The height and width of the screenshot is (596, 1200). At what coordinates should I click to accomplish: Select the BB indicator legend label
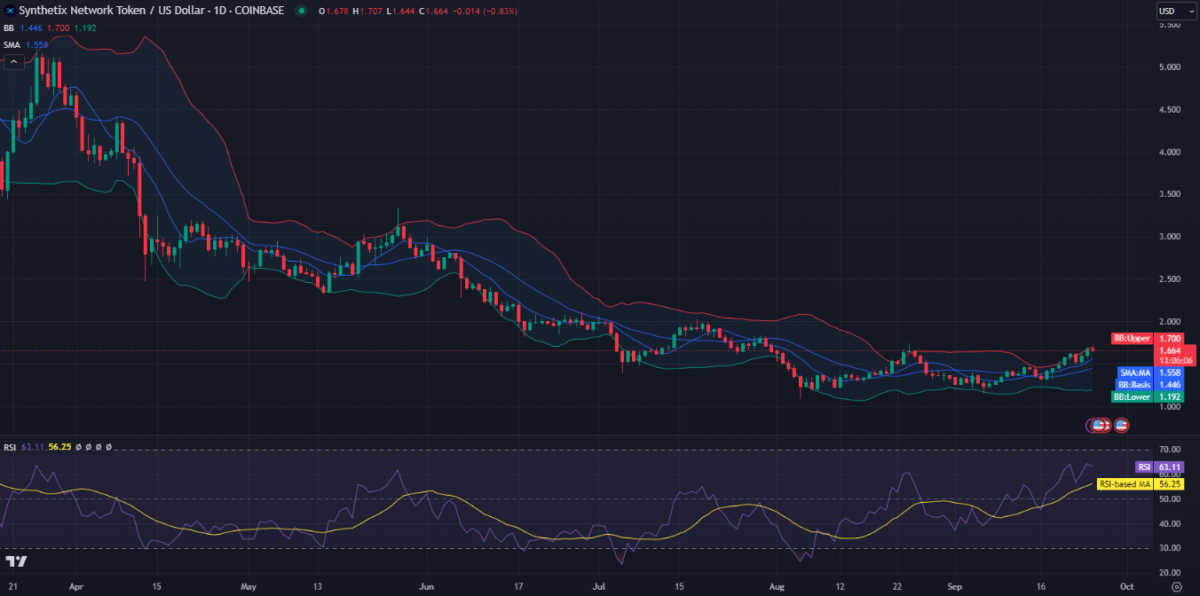[x=8, y=29]
